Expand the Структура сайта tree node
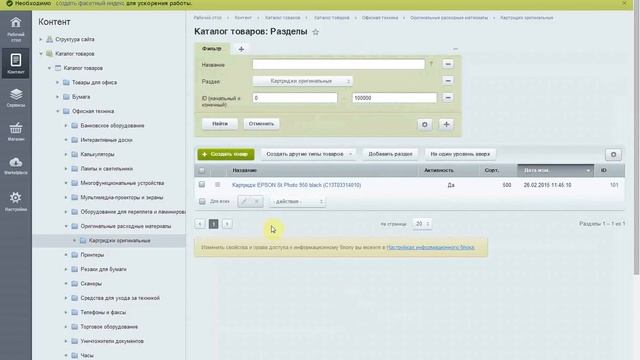The image size is (640, 360). 41,40
